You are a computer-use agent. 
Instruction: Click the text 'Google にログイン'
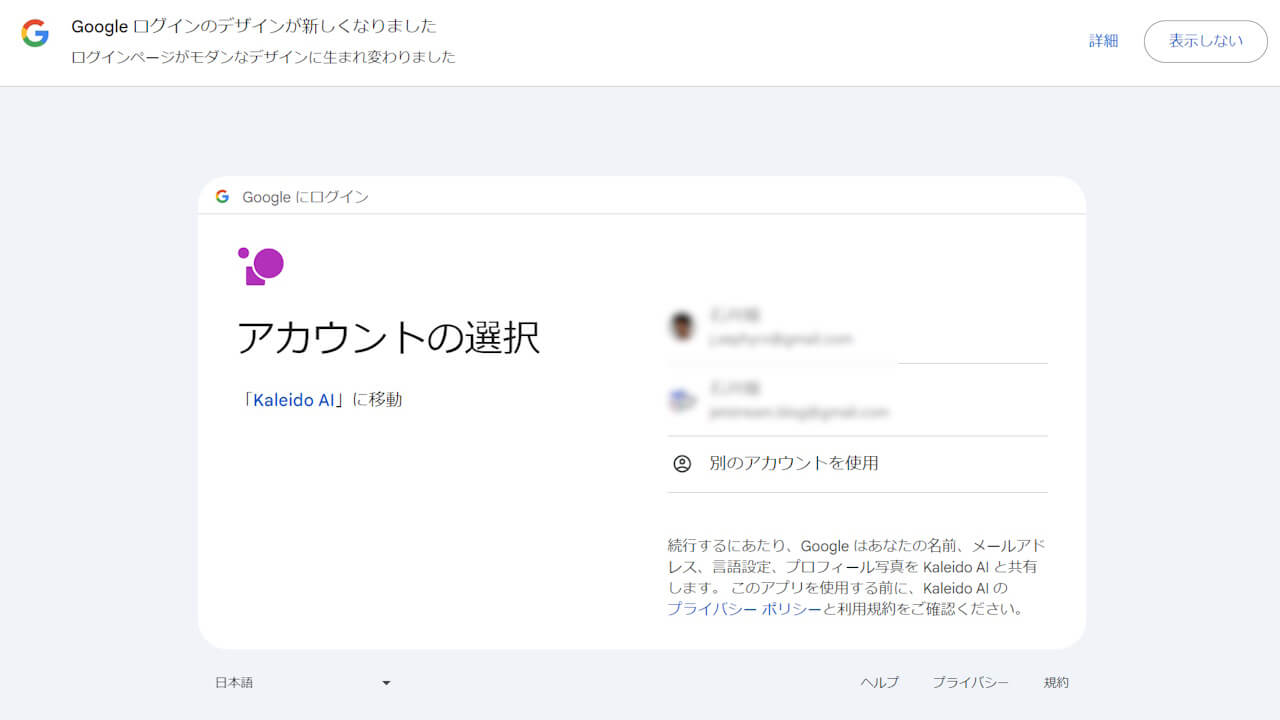[305, 197]
